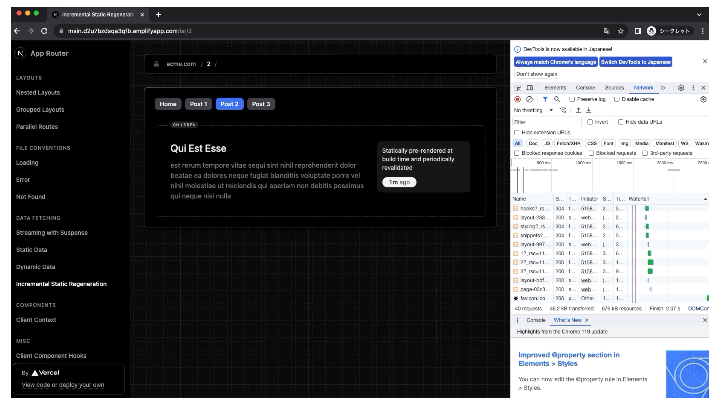Image resolution: width=720 pixels, height=405 pixels.
Task: Click in the network Filter text field
Action: coord(546,122)
